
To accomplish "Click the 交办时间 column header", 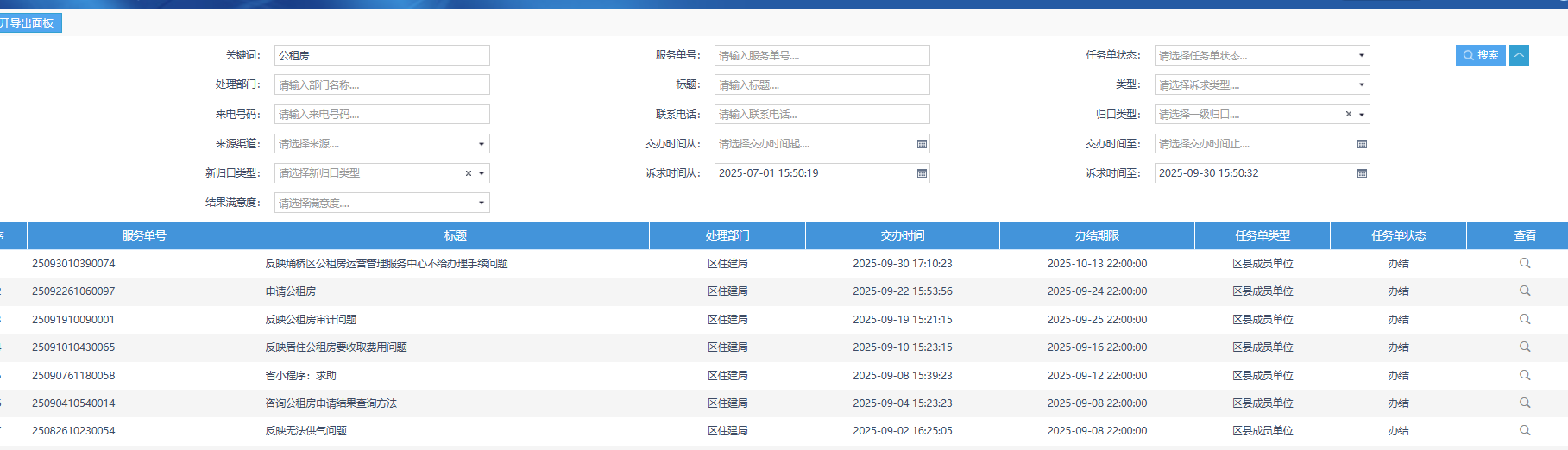I will (x=902, y=235).
